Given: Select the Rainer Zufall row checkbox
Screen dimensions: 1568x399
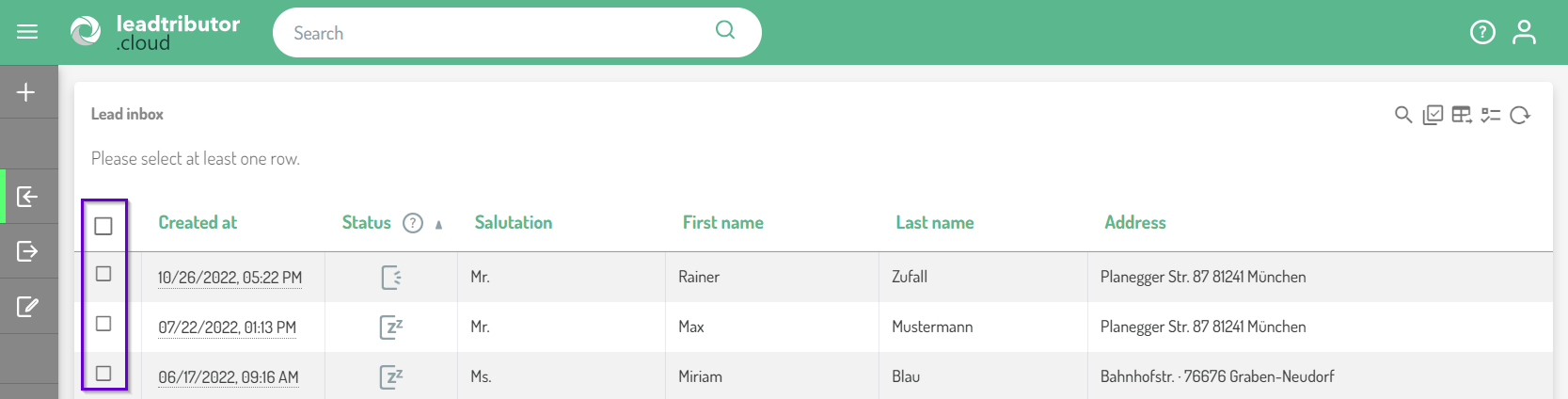Looking at the screenshot, I should [103, 274].
